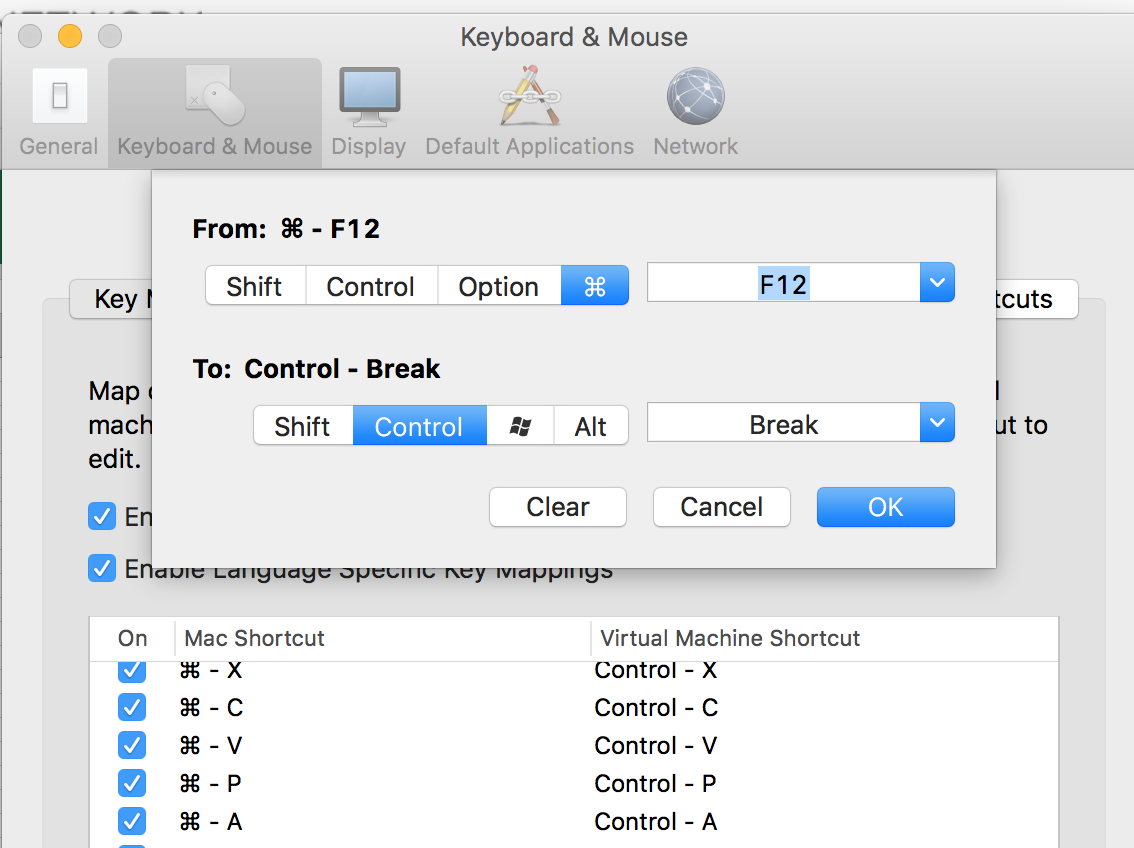Disable the ⌘ - X shortcut mapping
Screen dimensions: 1134x848
pyautogui.click(x=131, y=671)
